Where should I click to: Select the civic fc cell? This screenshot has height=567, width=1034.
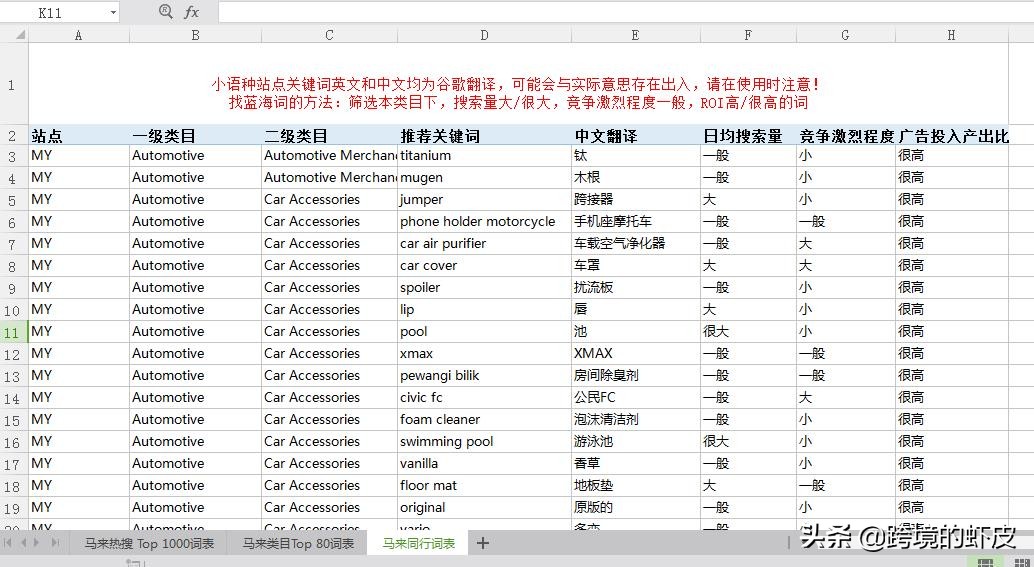(484, 398)
